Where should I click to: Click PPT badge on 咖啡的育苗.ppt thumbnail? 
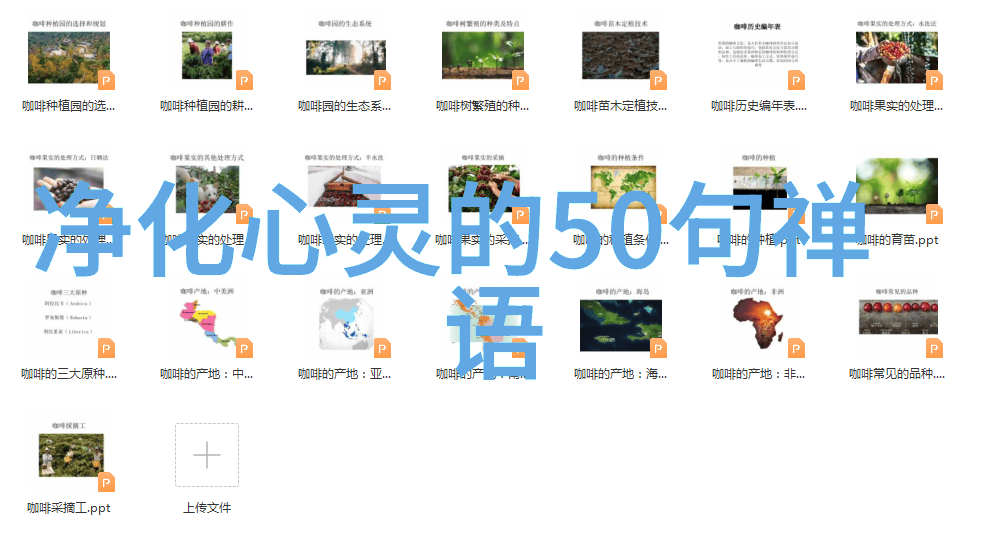(934, 214)
